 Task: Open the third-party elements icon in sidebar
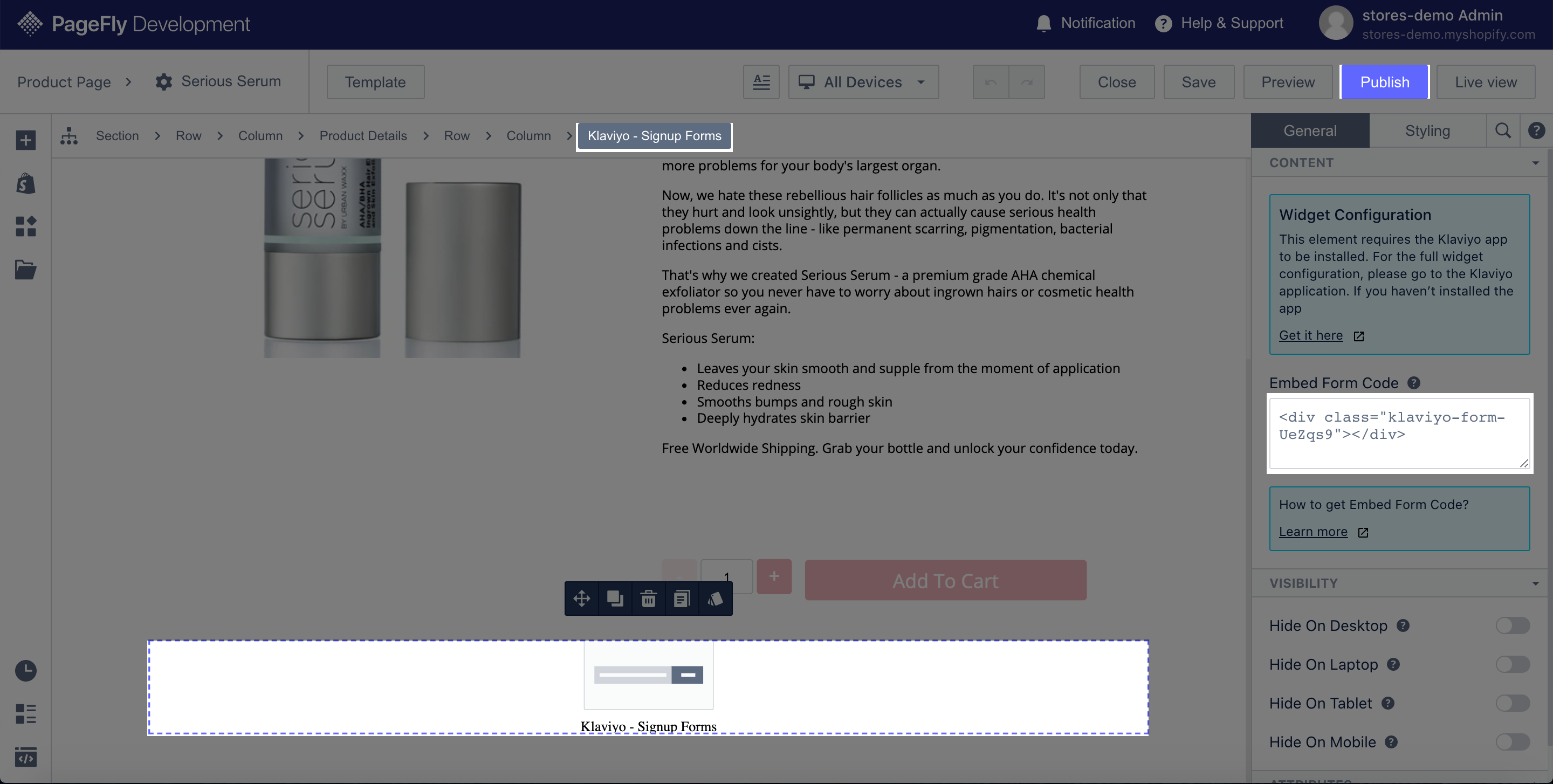pyautogui.click(x=25, y=226)
